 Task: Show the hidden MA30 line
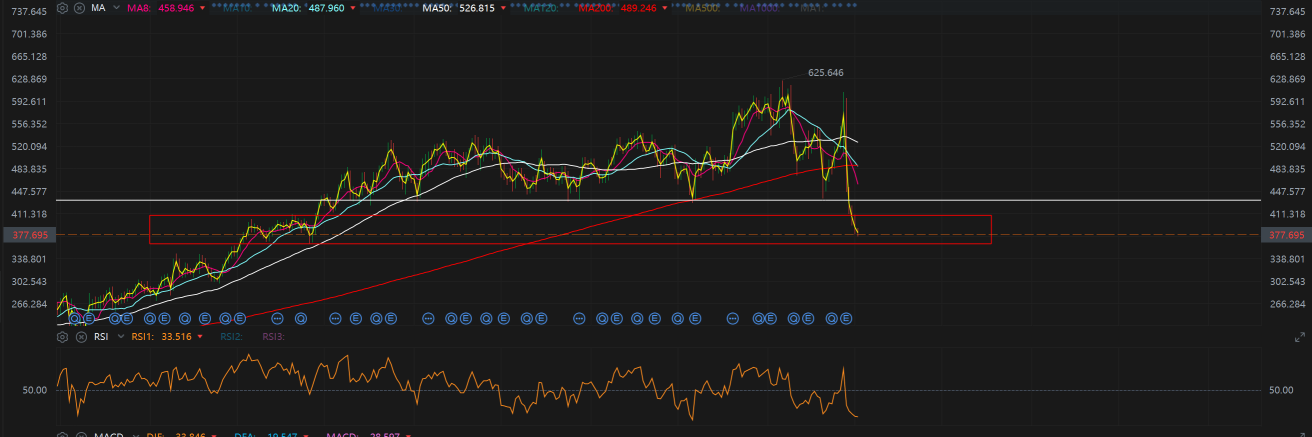point(386,8)
